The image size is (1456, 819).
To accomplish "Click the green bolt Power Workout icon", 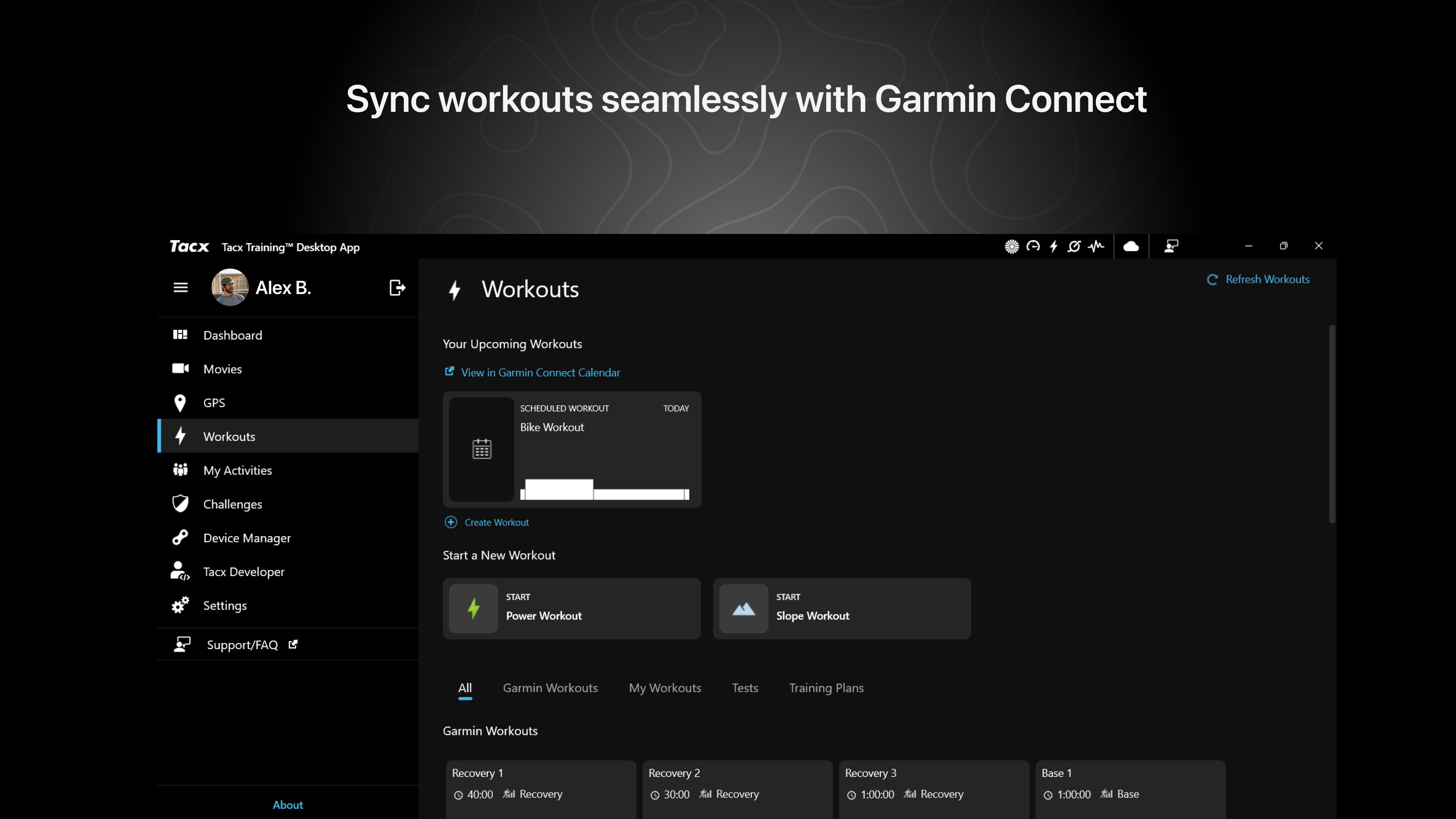I will [474, 609].
